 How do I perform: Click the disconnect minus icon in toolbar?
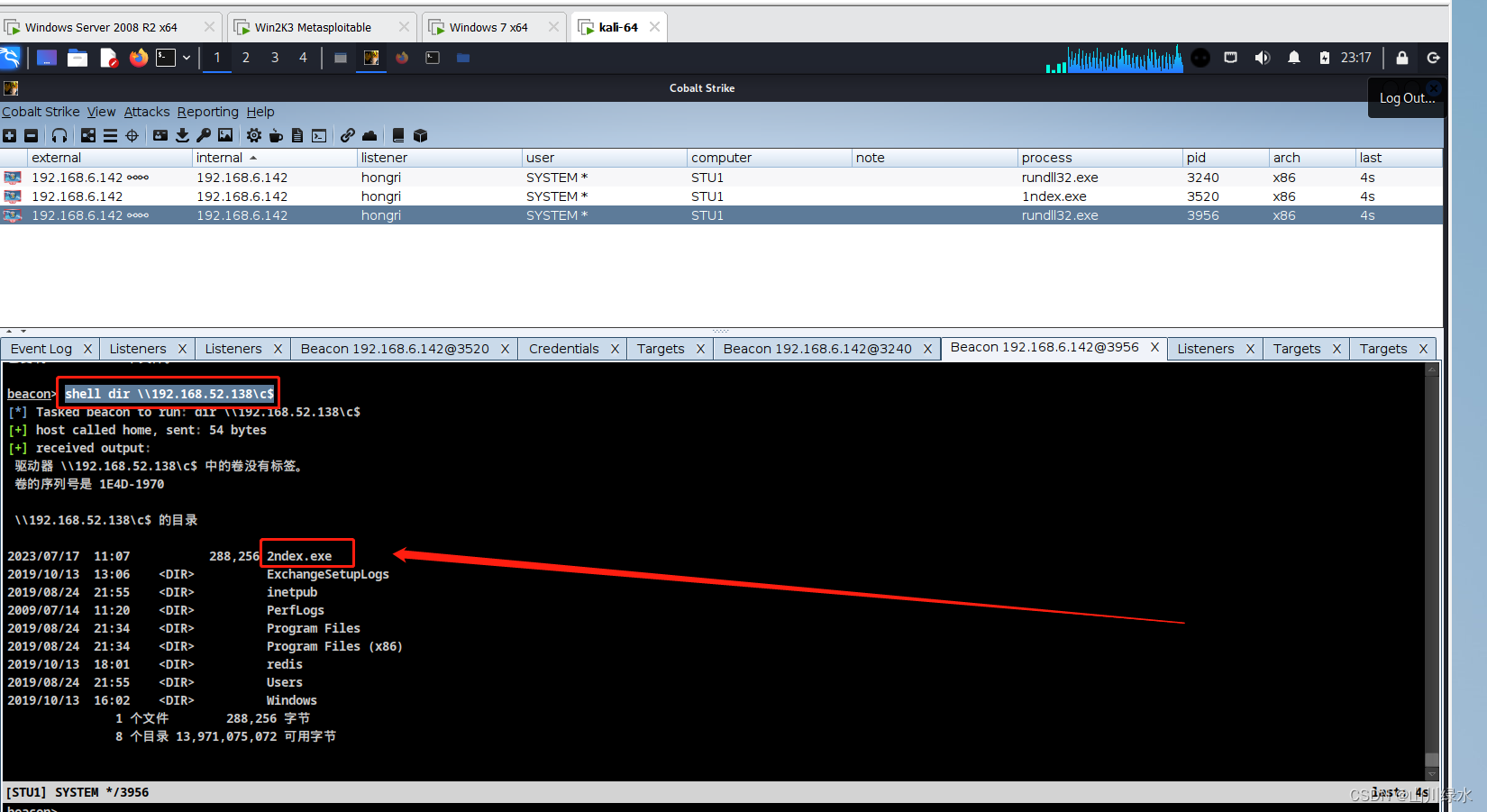[31, 135]
